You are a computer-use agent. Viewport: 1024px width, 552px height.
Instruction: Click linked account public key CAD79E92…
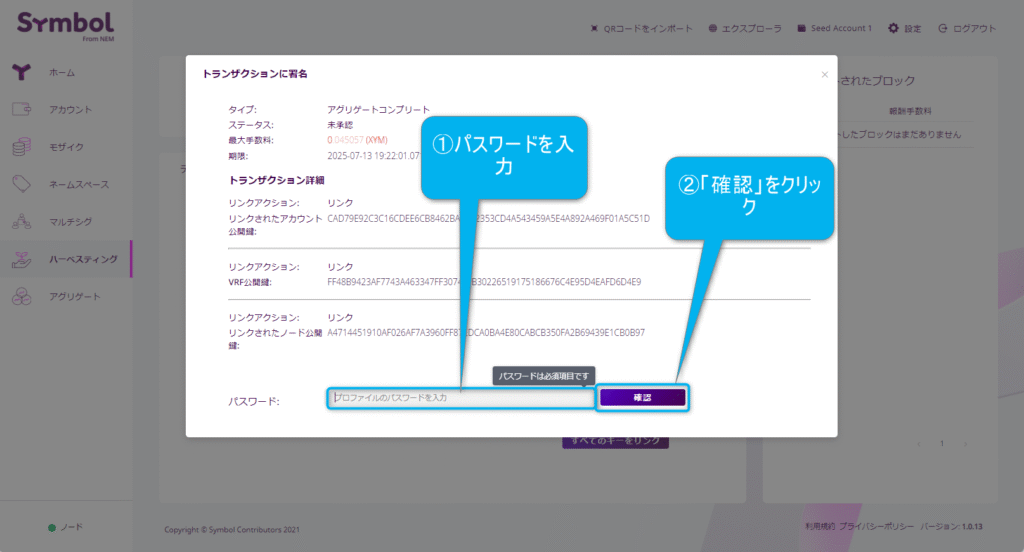pyautogui.click(x=488, y=218)
